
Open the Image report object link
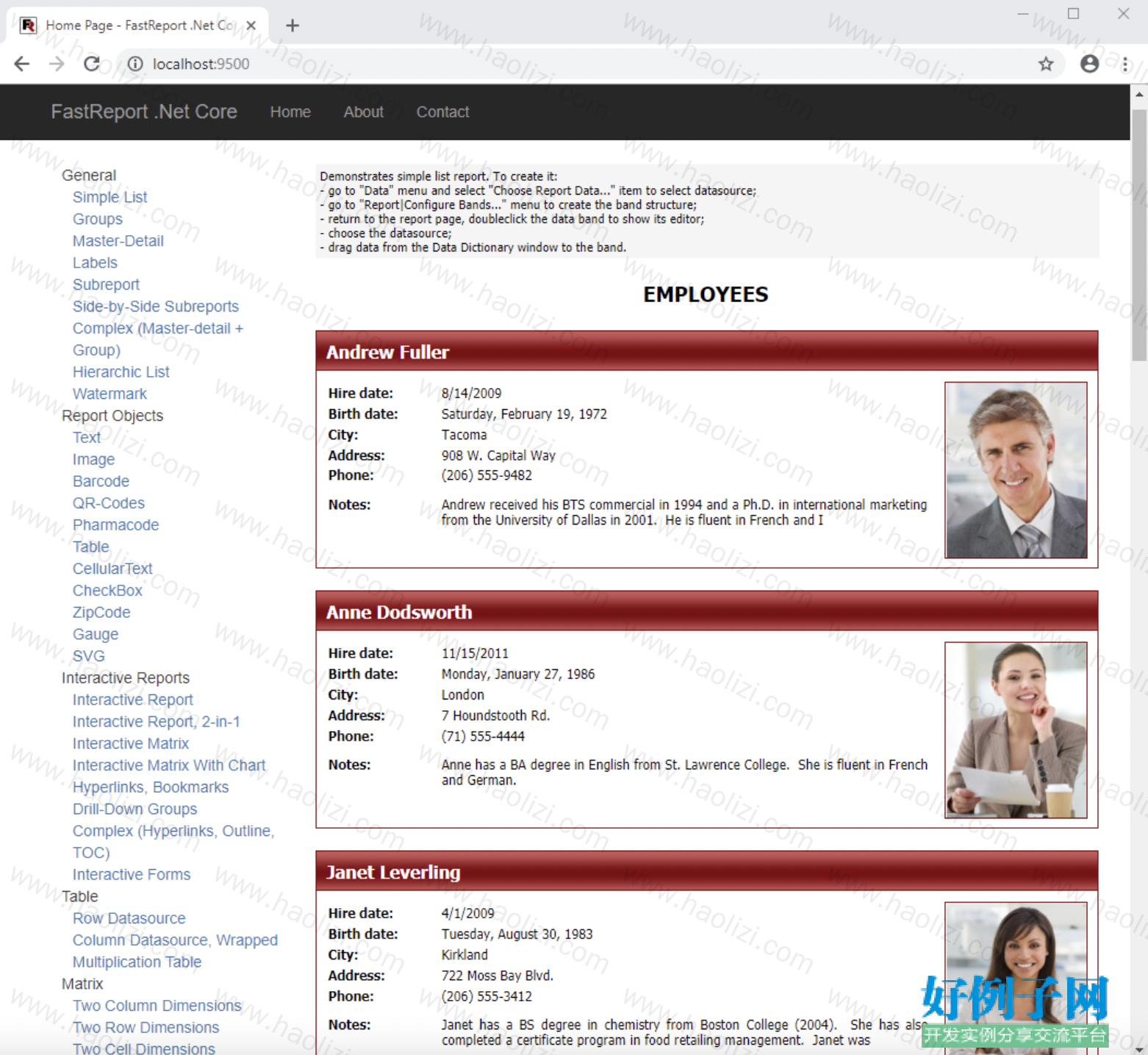[93, 459]
